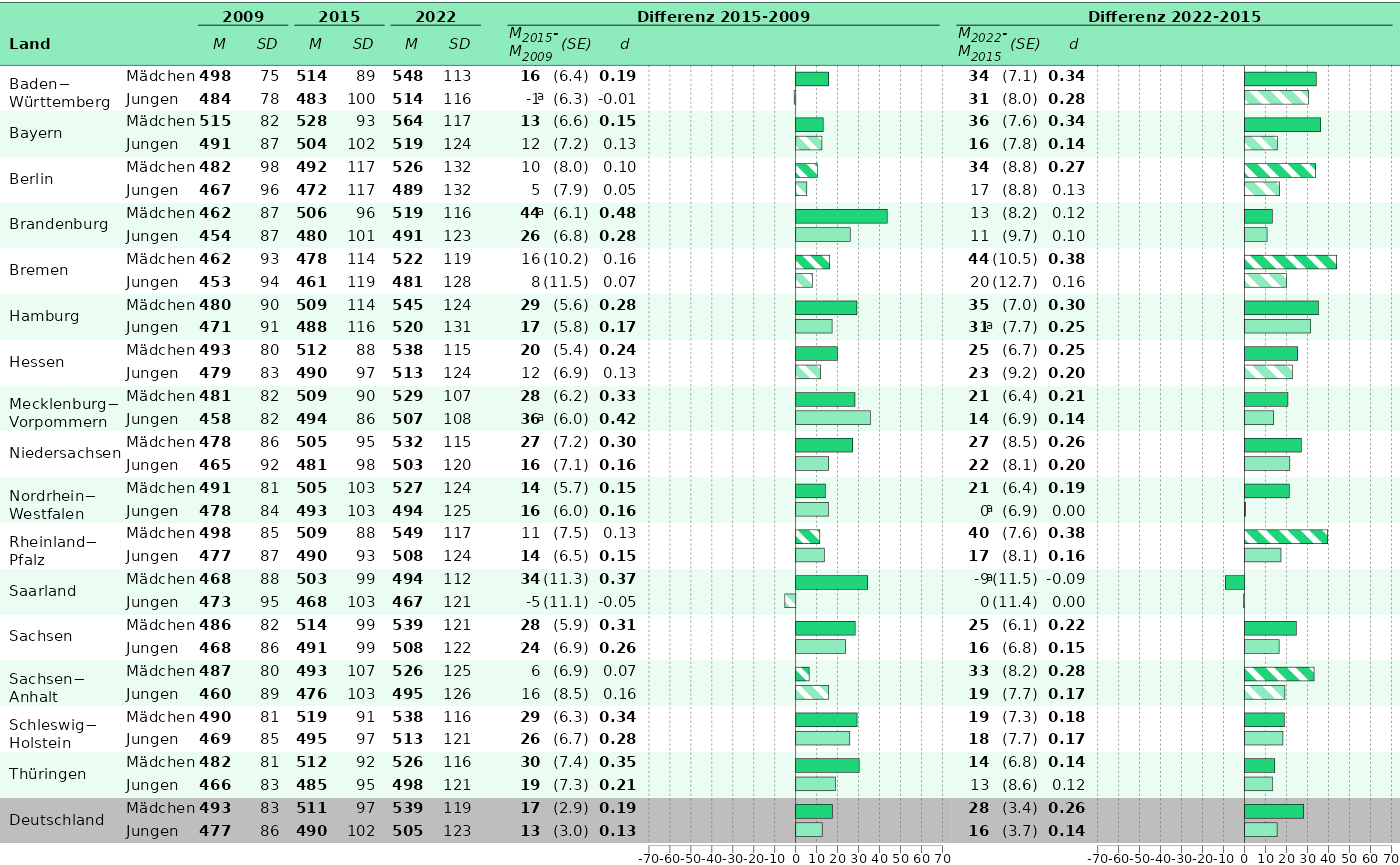This screenshot has width=1400, height=865.
Task: Click Mecklenburg-Vorpommern Jungen 2015-2009 bar
Action: (x=833, y=418)
